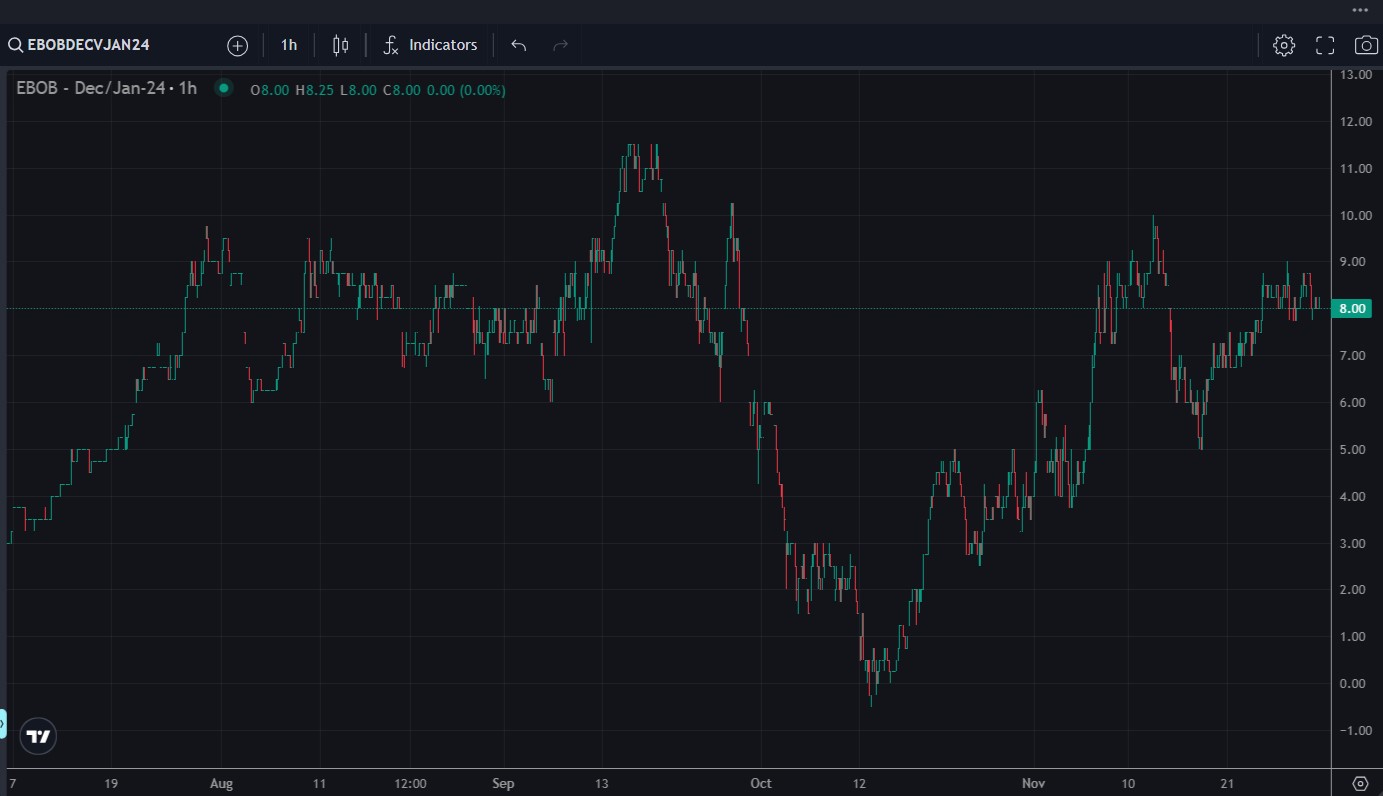Open the candlestick chart type selector
This screenshot has width=1383, height=796.
click(x=340, y=45)
